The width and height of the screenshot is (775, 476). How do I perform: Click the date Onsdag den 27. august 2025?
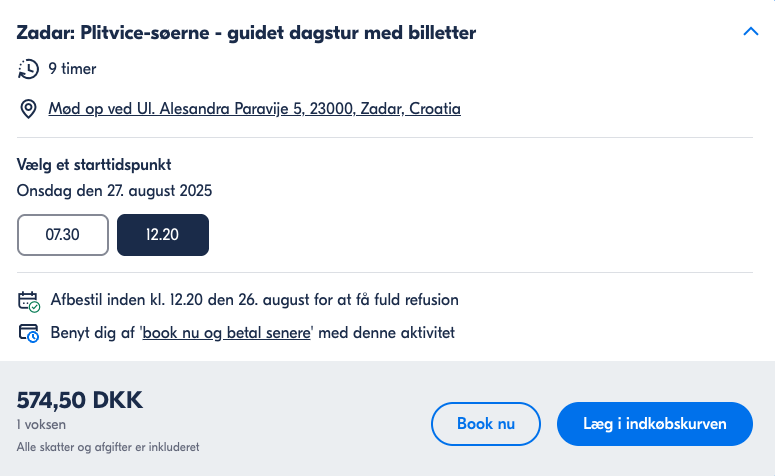pyautogui.click(x=114, y=191)
